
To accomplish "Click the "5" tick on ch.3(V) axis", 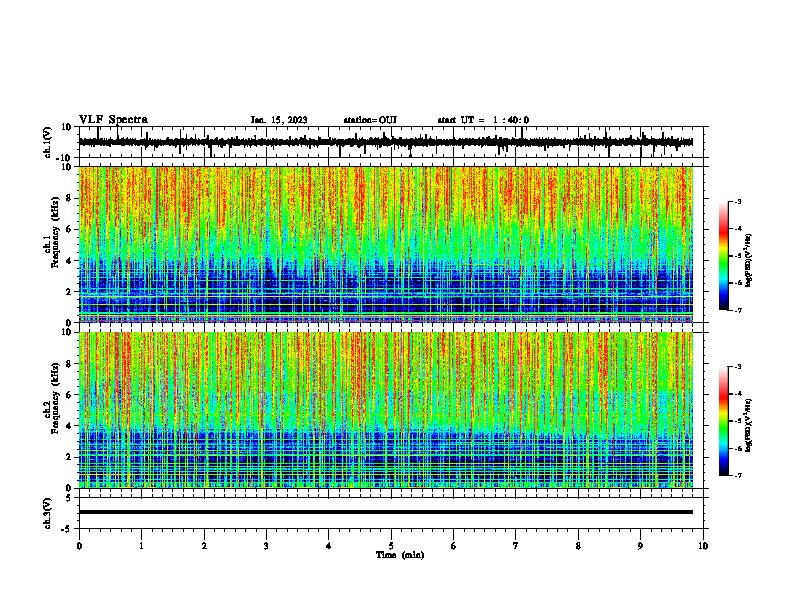I will [70, 497].
